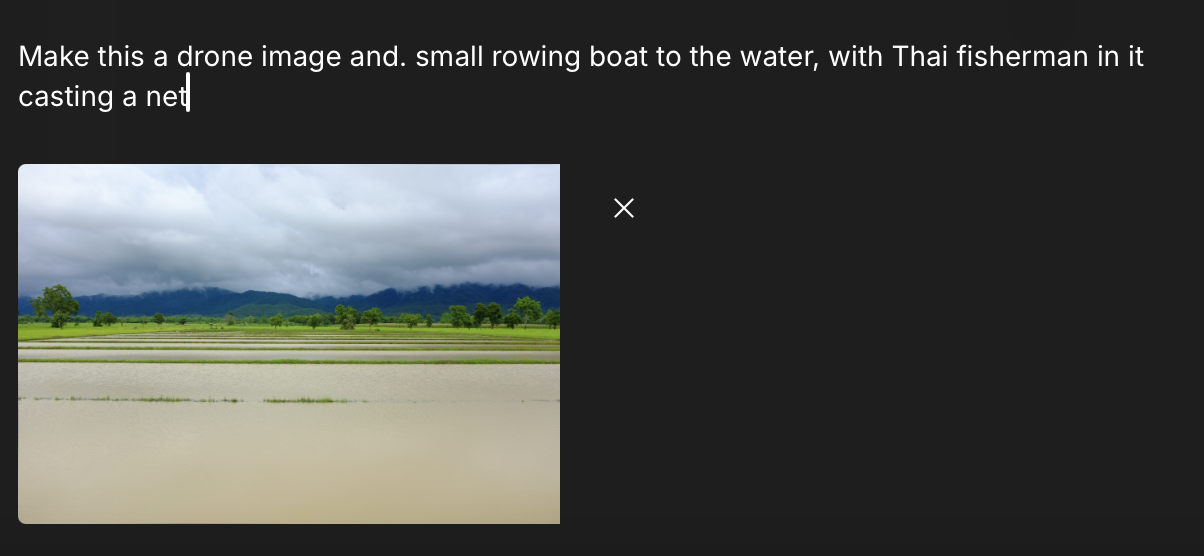Place cursor after the word "net"

click(x=188, y=97)
